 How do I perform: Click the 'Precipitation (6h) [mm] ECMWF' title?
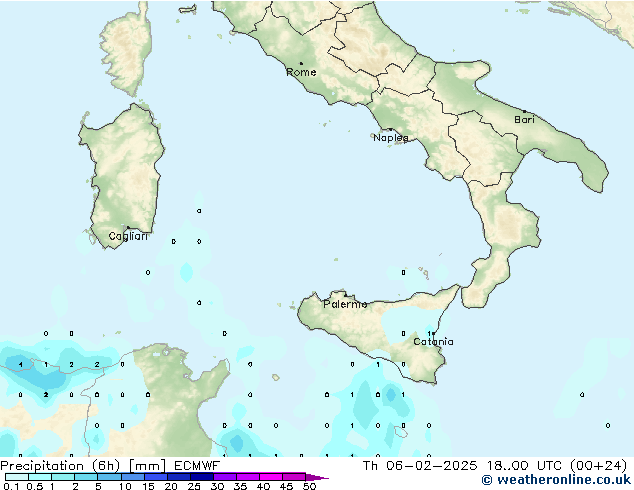coord(110,466)
